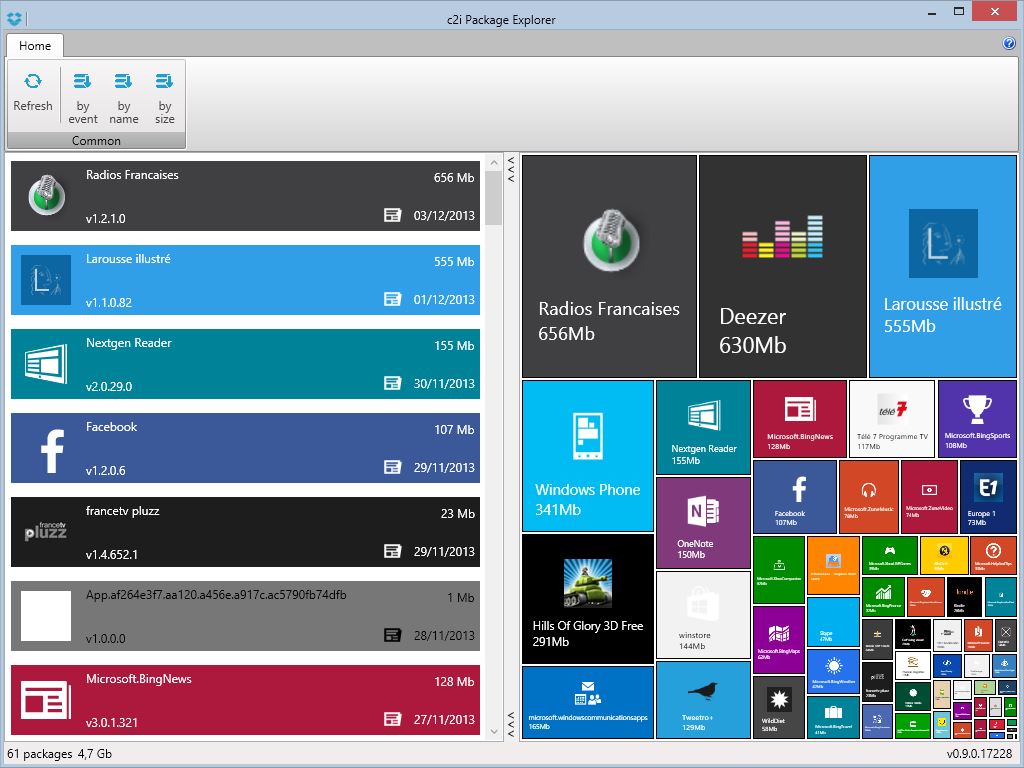Click the package list scrollbar up arrow

pos(494,163)
